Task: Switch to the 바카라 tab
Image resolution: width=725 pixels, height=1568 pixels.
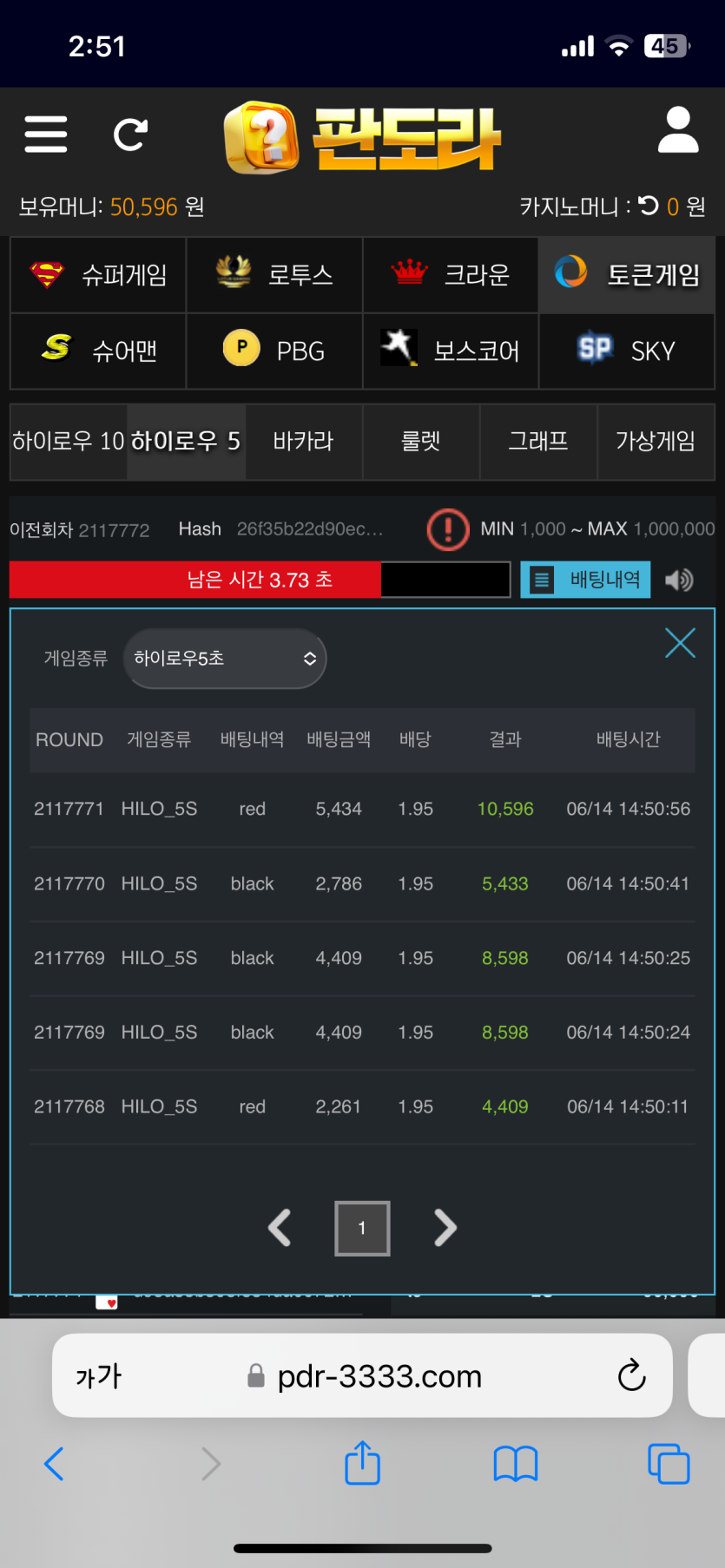Action: pos(303,442)
